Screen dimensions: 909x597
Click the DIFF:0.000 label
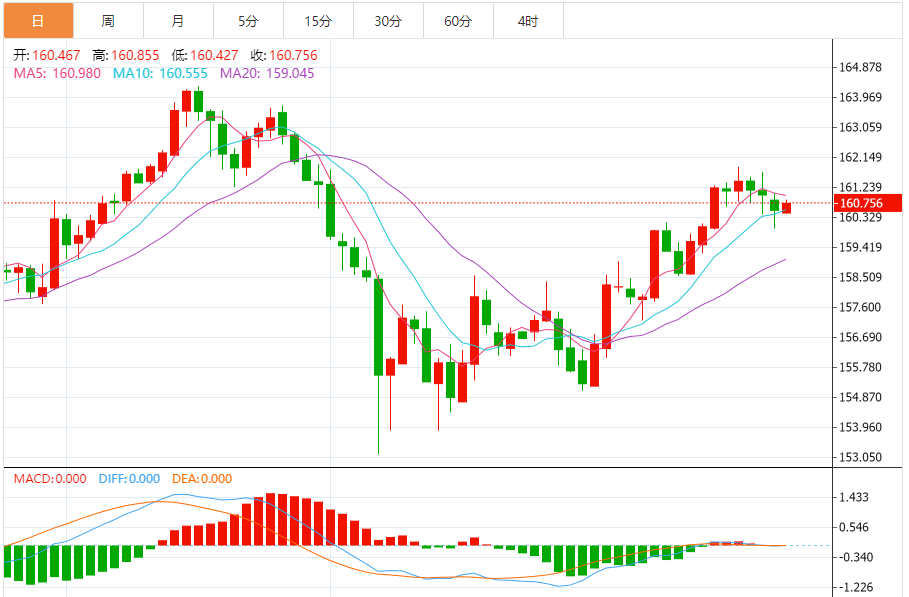129,479
